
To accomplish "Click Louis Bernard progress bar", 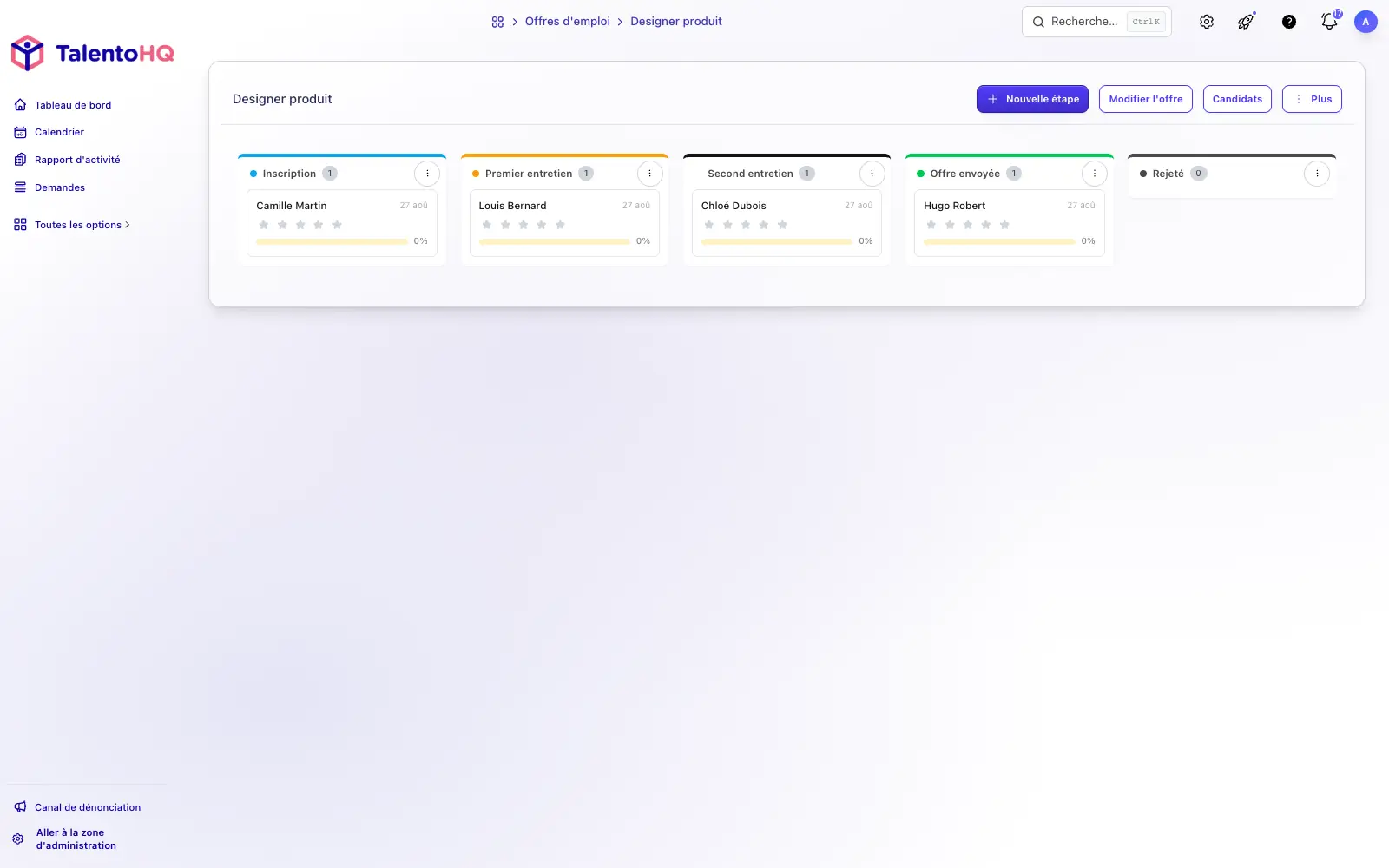I will 554,241.
